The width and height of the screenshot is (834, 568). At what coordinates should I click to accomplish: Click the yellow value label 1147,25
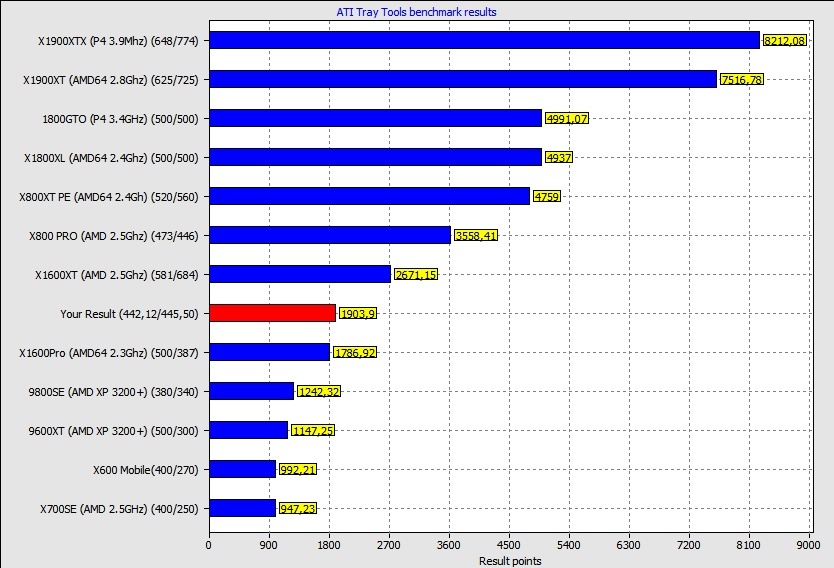point(313,430)
